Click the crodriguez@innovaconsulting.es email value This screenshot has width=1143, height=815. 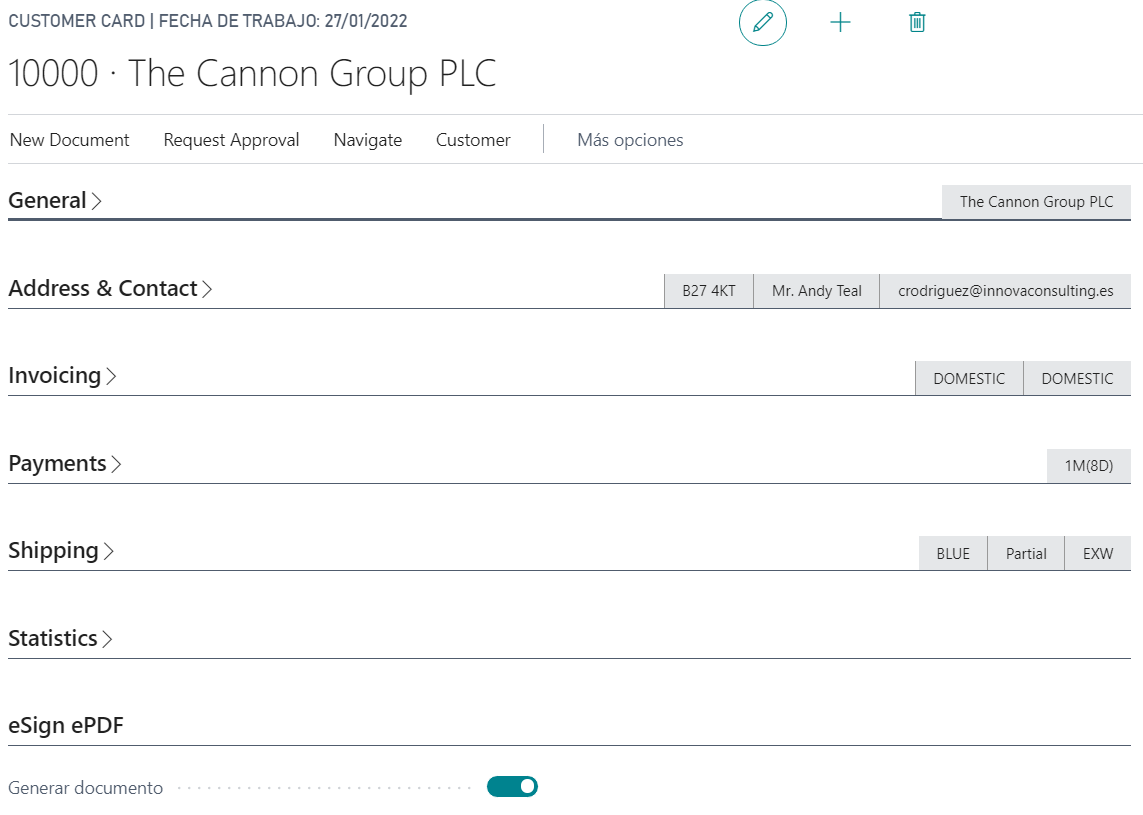click(x=1005, y=291)
